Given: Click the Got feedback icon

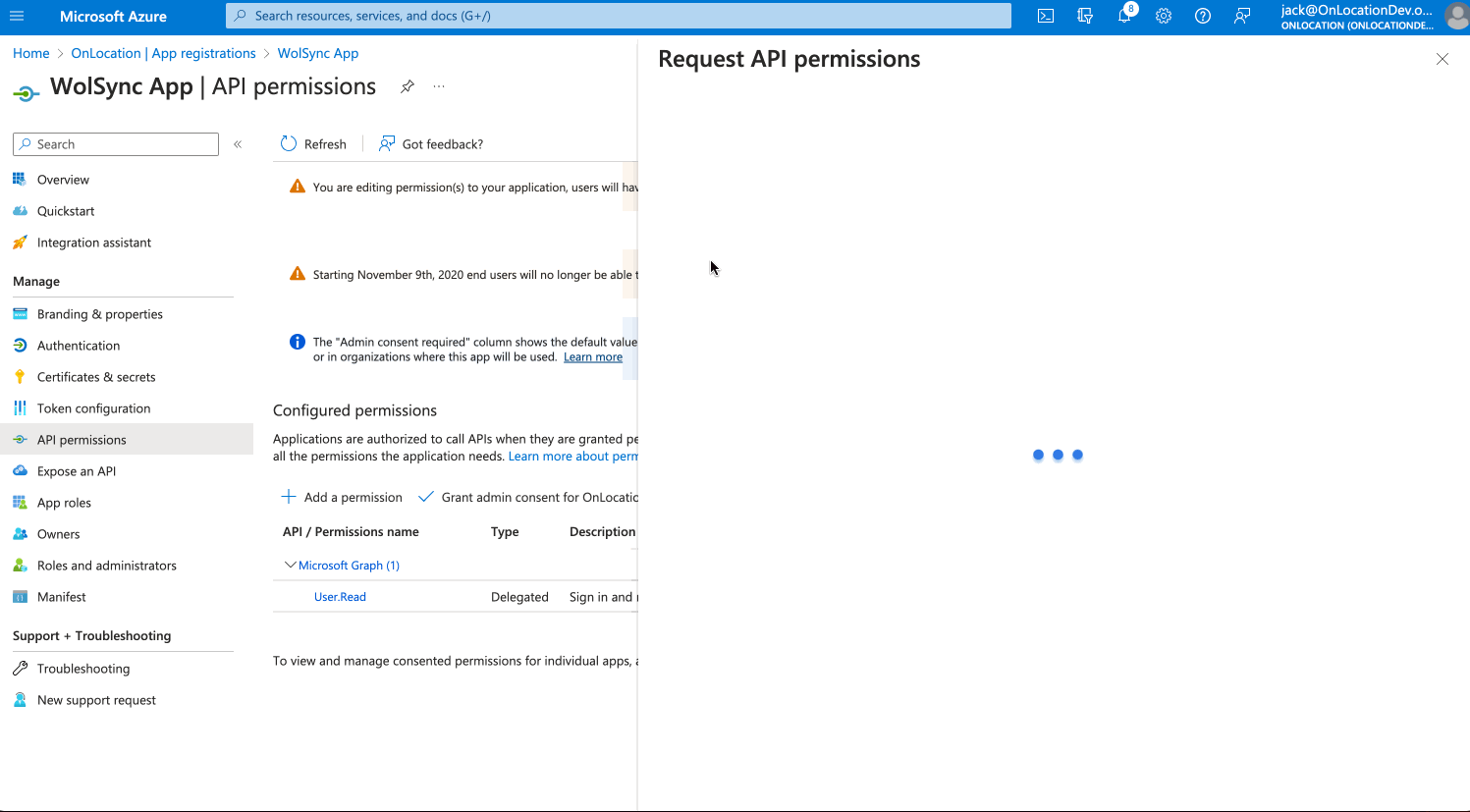Looking at the screenshot, I should point(387,143).
